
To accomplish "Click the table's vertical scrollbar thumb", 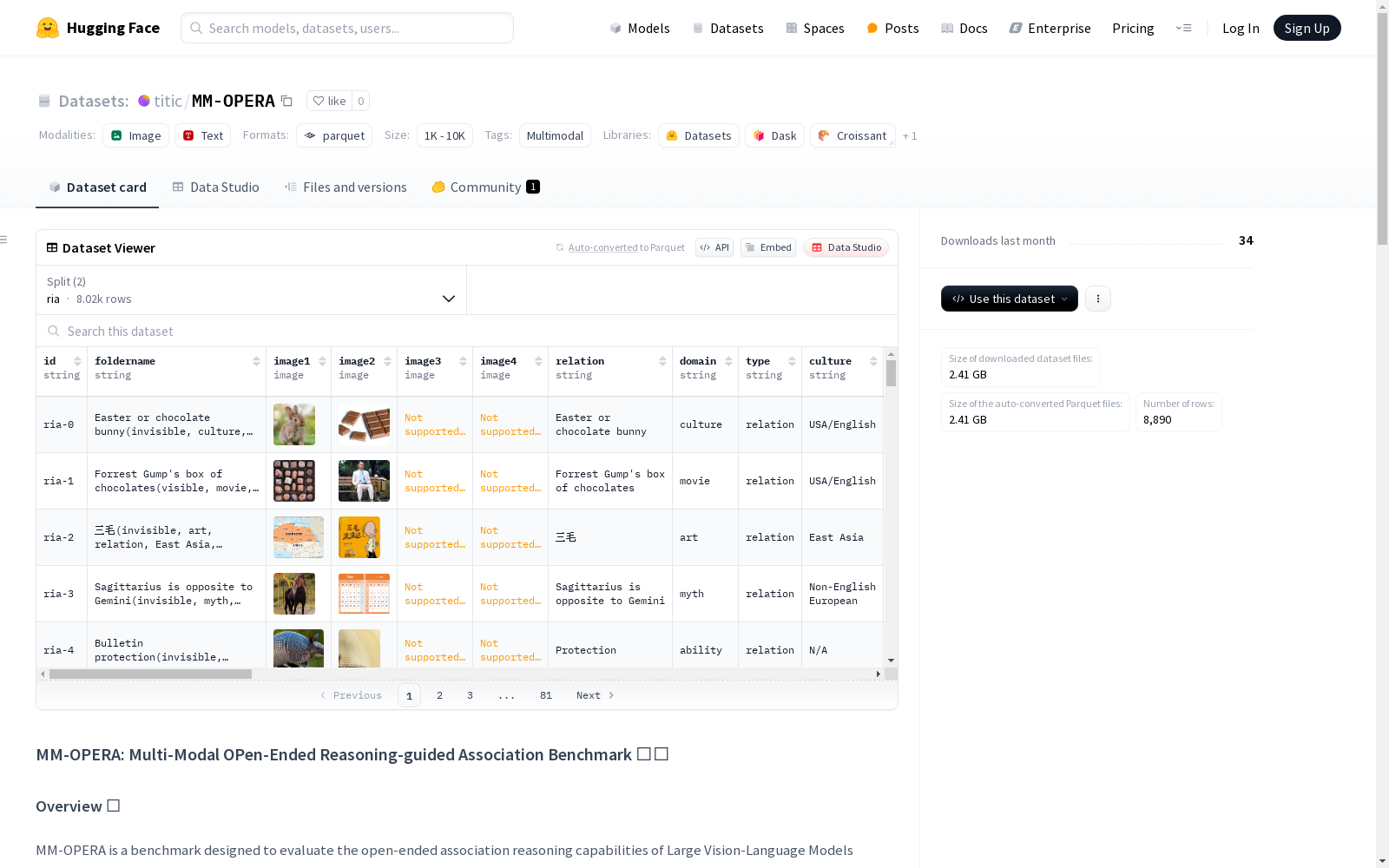I will 891,373.
